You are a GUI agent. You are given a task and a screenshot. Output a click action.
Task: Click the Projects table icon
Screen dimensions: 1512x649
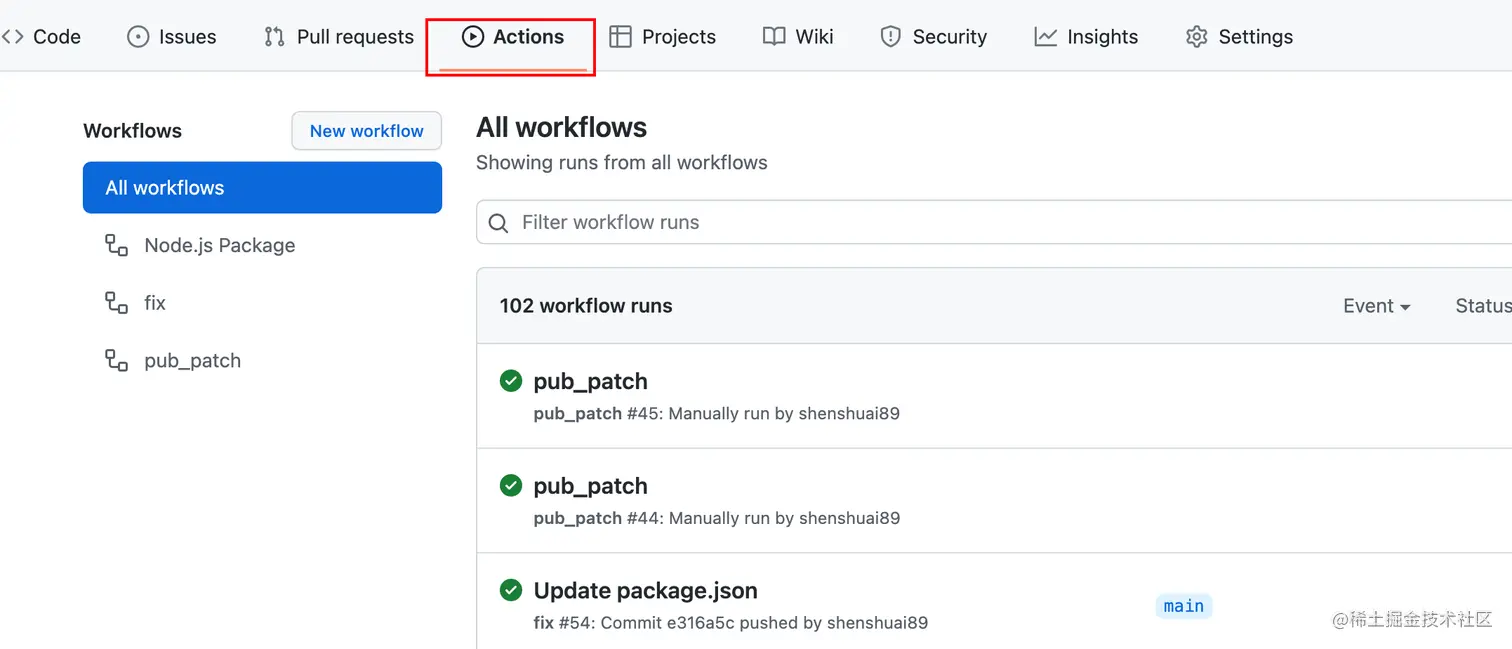tap(620, 37)
